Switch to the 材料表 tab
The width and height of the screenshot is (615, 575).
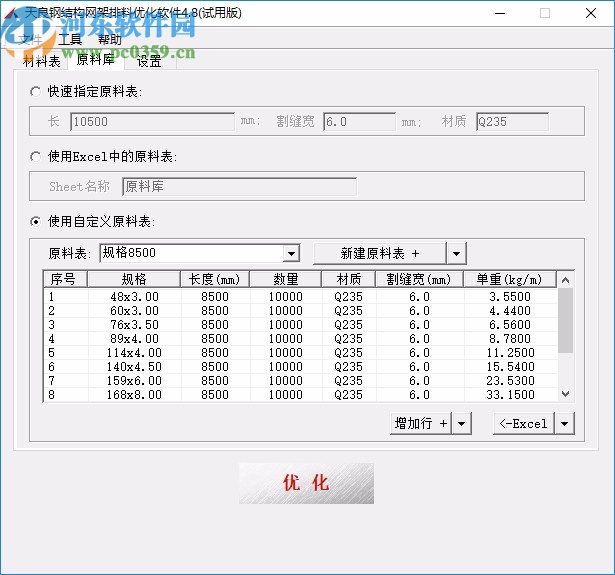click(x=42, y=61)
